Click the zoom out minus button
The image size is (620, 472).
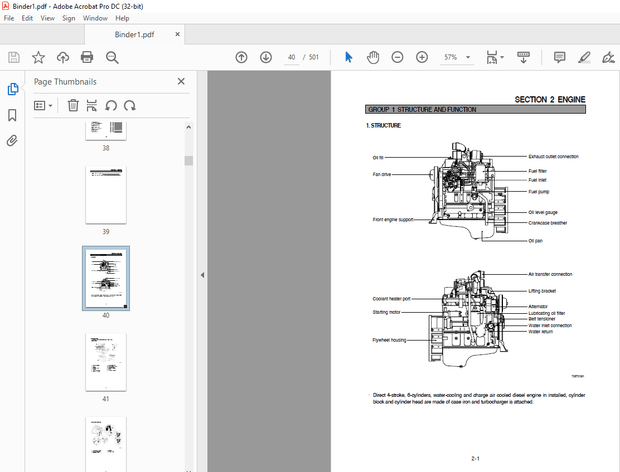pos(397,58)
